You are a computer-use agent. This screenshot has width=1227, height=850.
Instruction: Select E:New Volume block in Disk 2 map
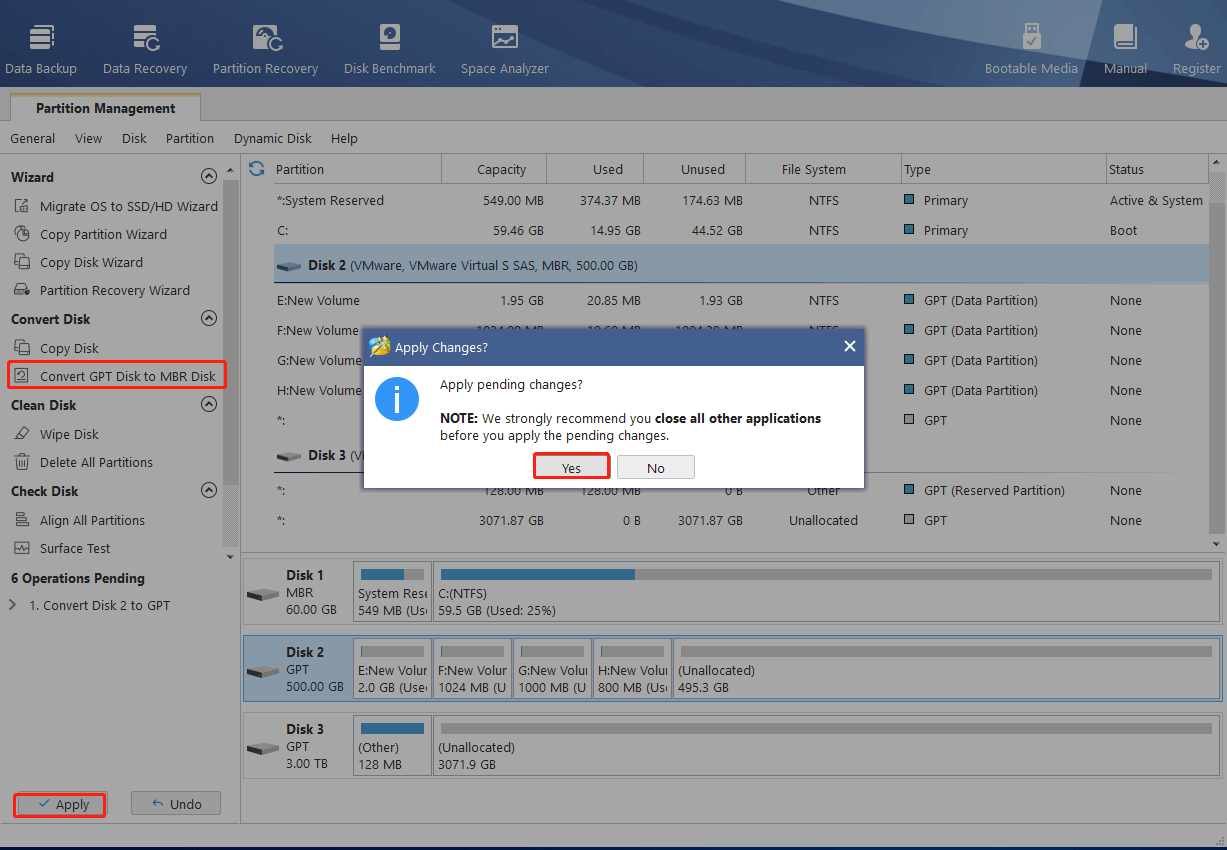tap(392, 669)
